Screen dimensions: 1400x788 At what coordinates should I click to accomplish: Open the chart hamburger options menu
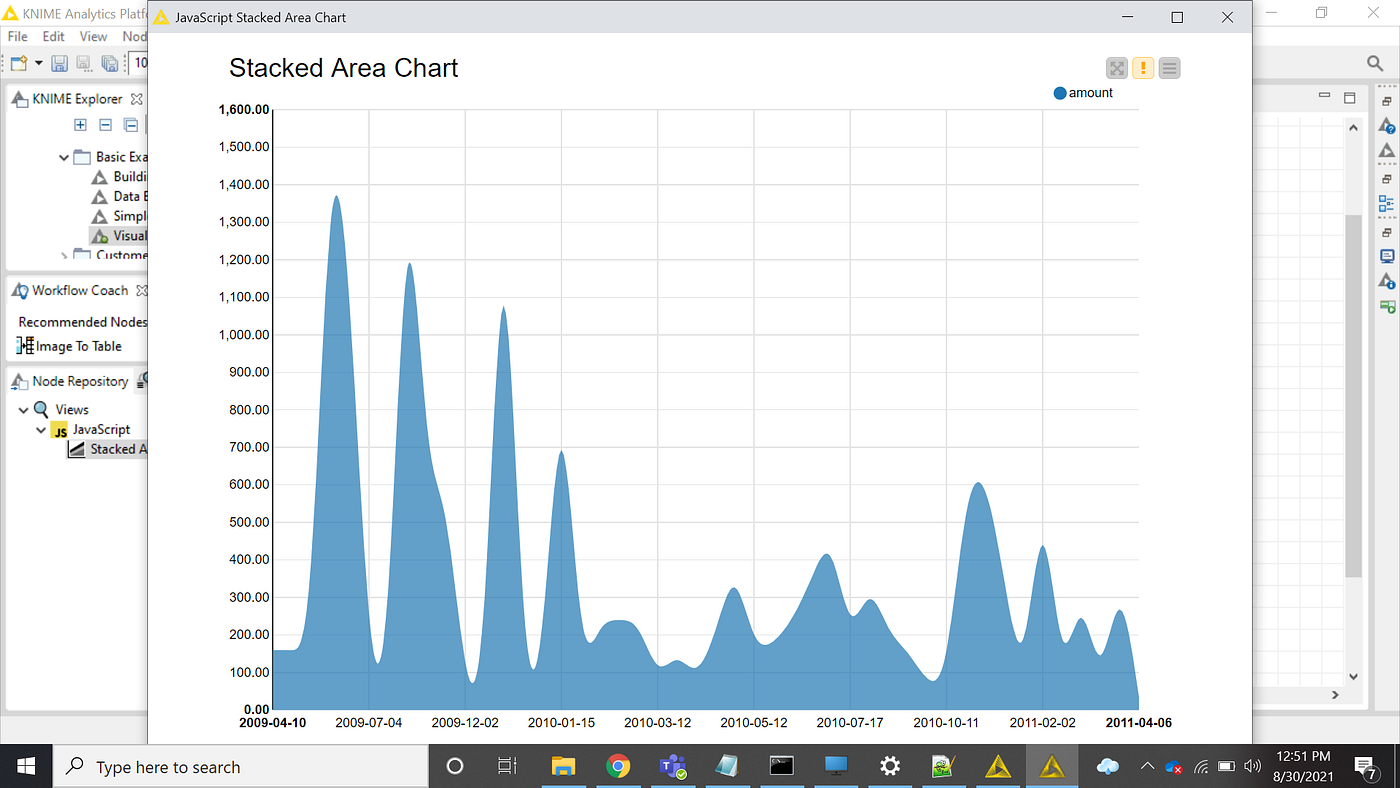1169,68
